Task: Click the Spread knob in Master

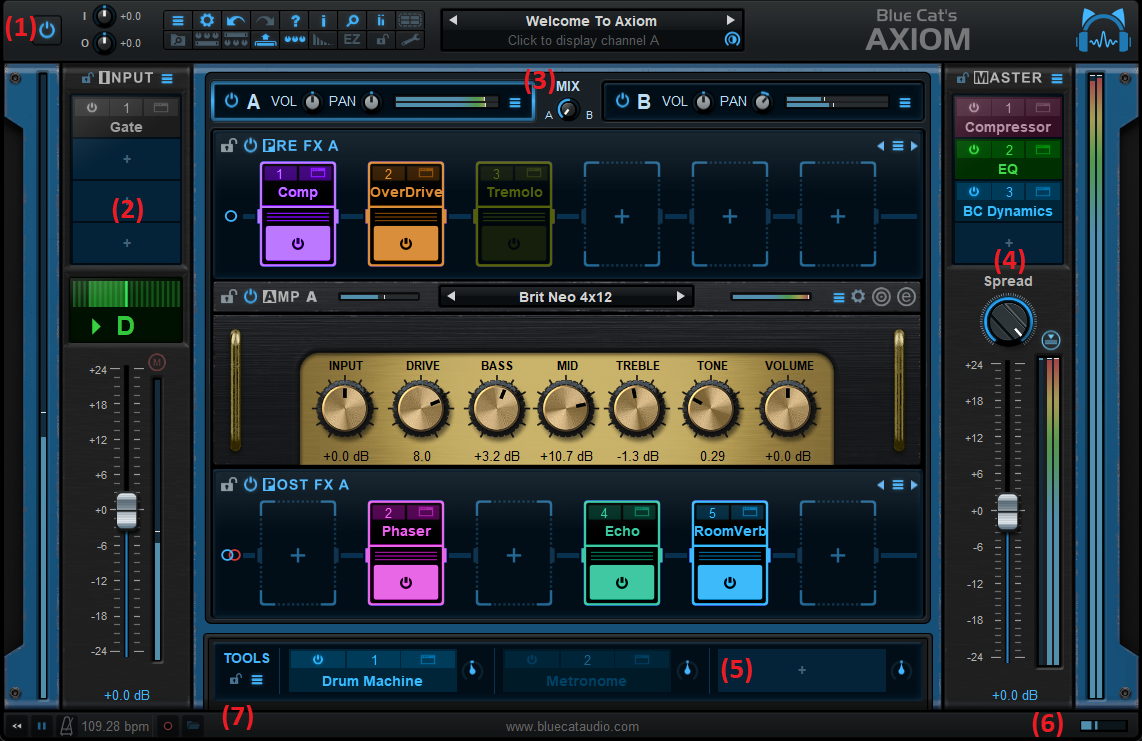Action: (x=1009, y=321)
